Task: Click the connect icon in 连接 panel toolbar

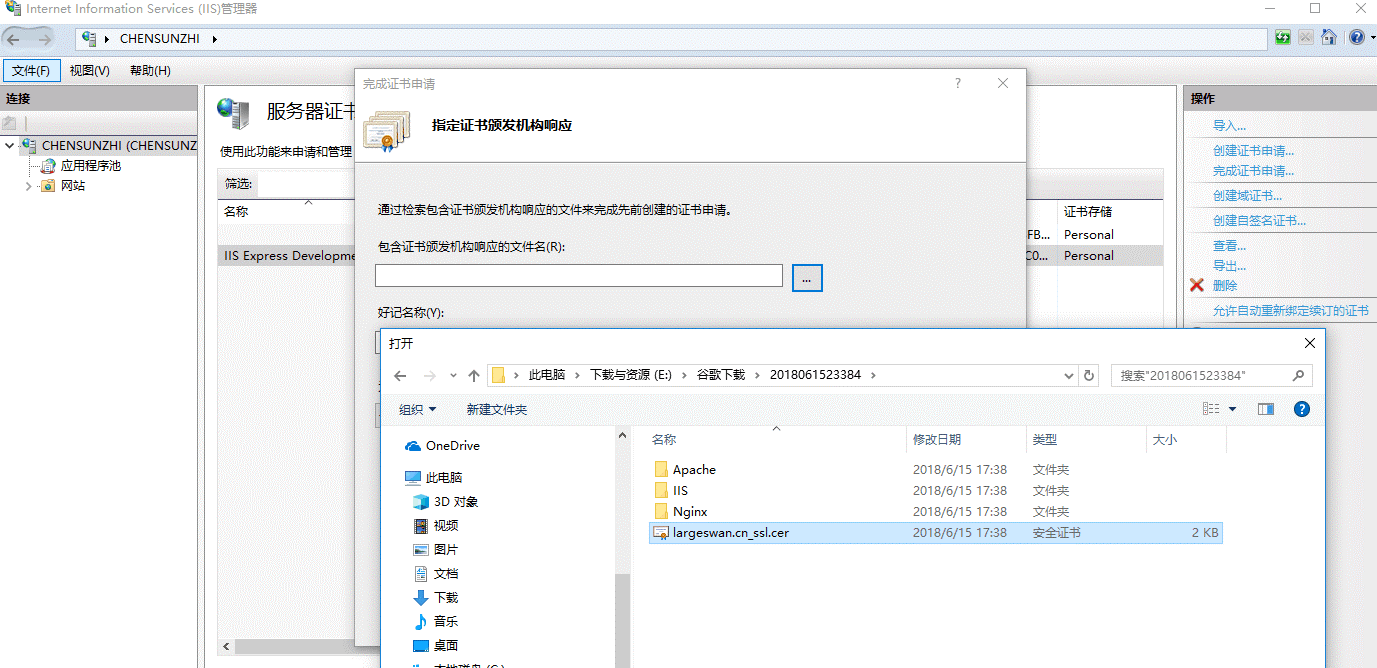Action: [x=9, y=123]
